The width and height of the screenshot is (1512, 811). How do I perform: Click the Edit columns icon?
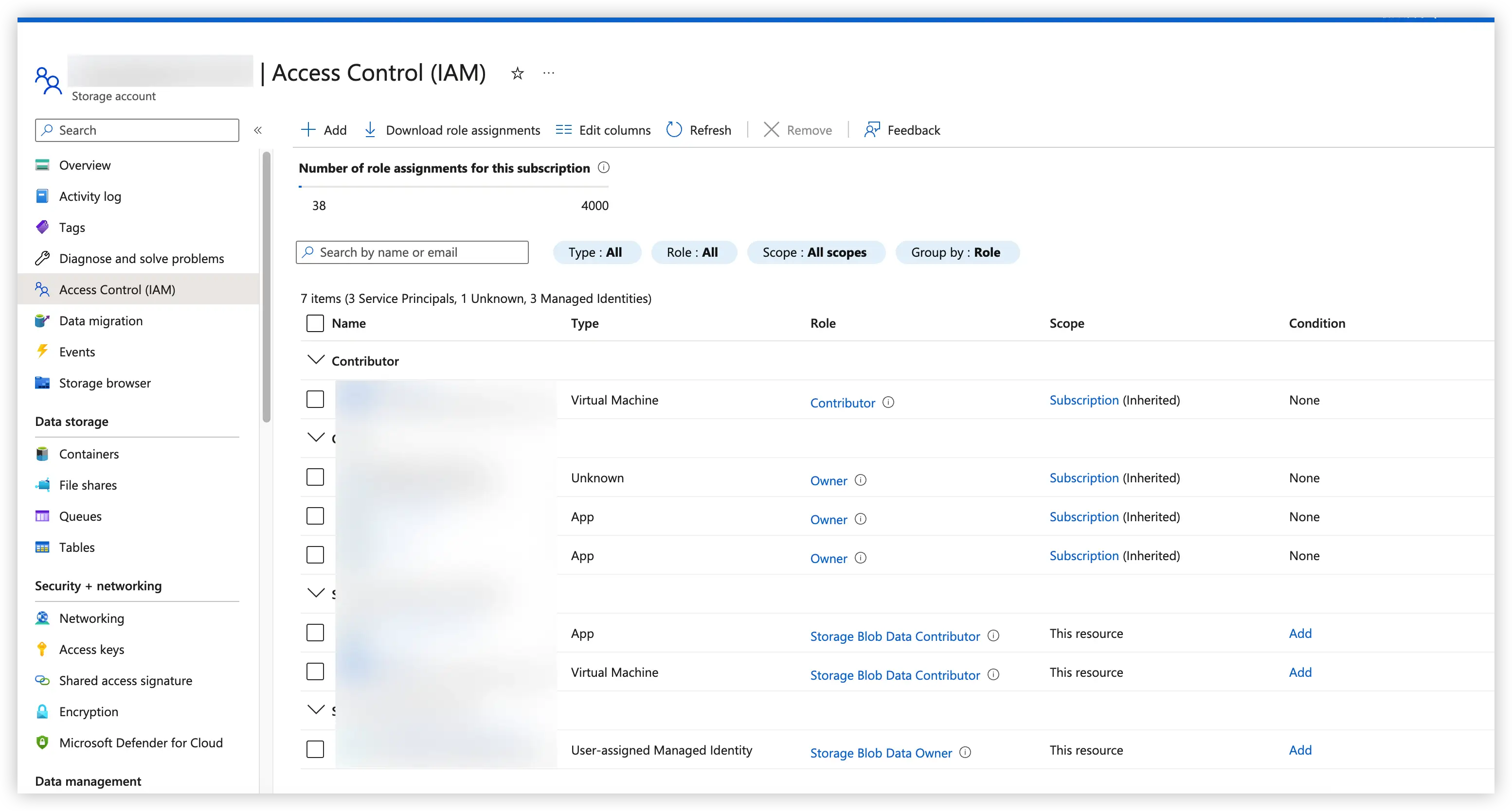[563, 130]
